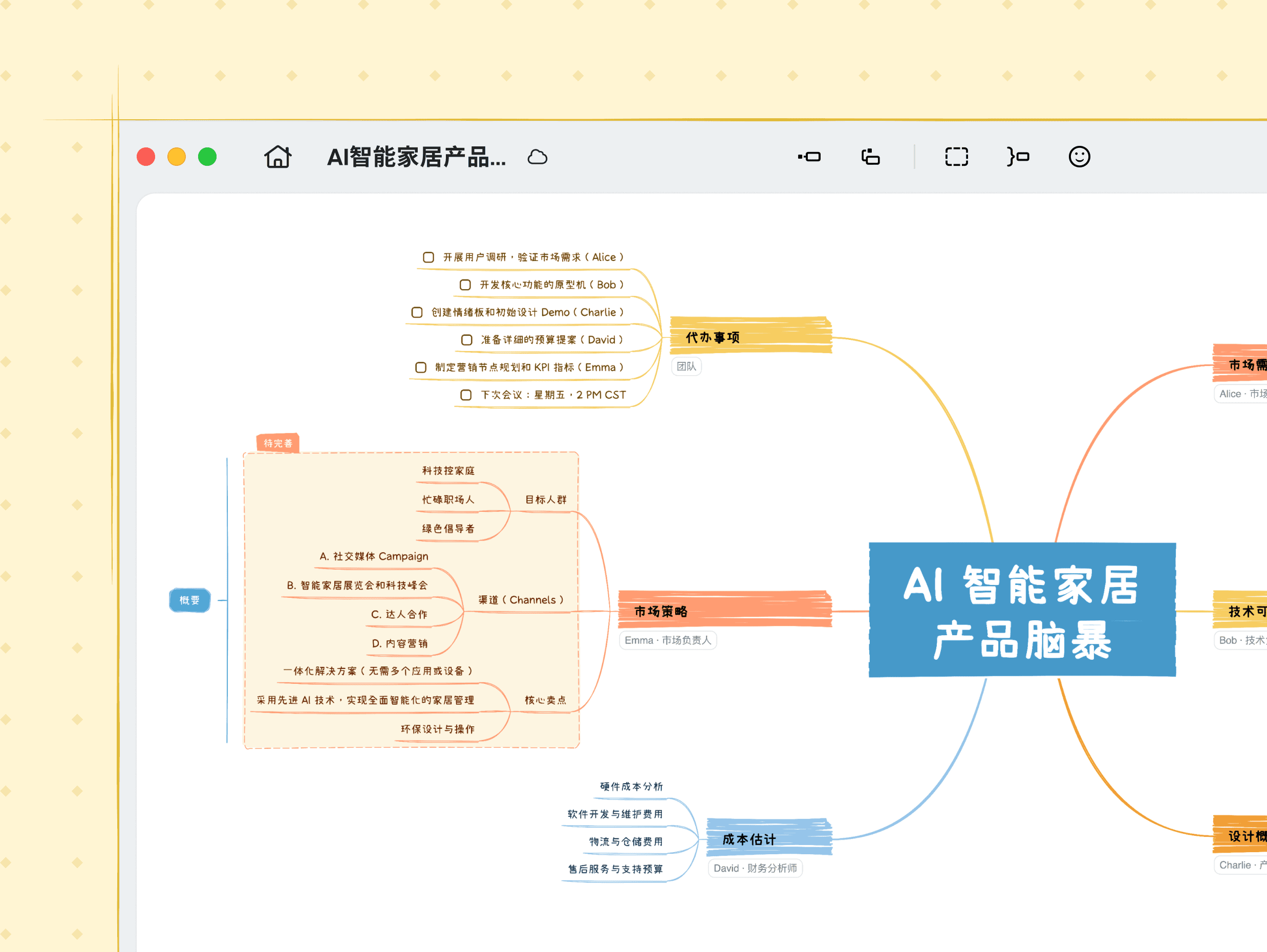The width and height of the screenshot is (1267, 952).
Task: Click the AI智能家居产品... document title
Action: click(x=416, y=157)
